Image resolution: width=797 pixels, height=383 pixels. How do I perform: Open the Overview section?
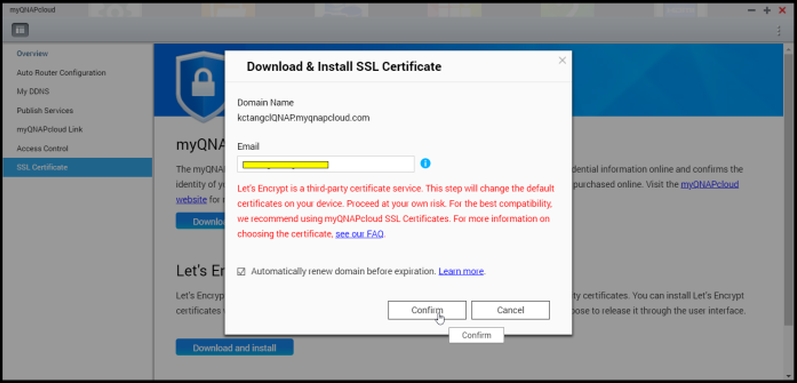(33, 53)
